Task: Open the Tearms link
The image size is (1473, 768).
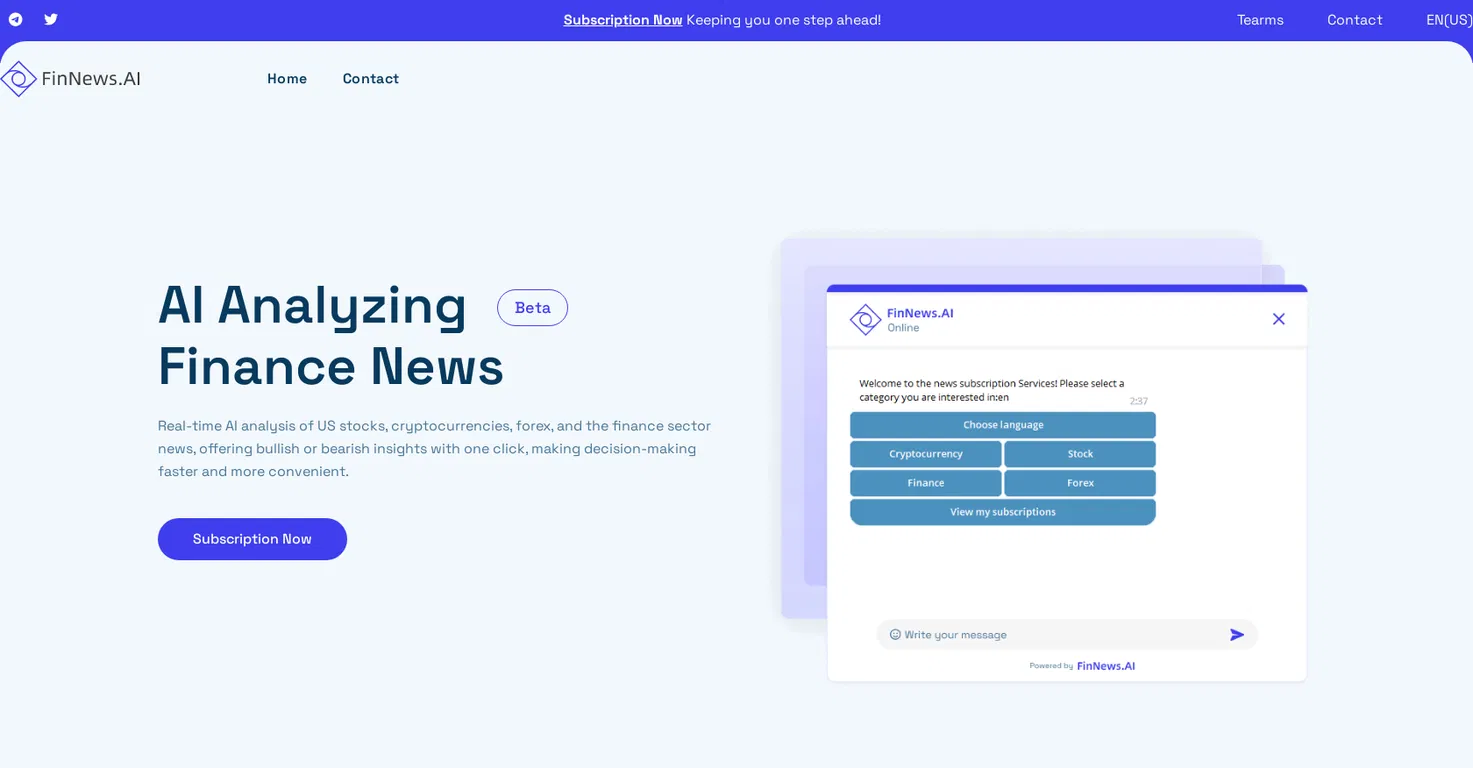Action: 1260,20
